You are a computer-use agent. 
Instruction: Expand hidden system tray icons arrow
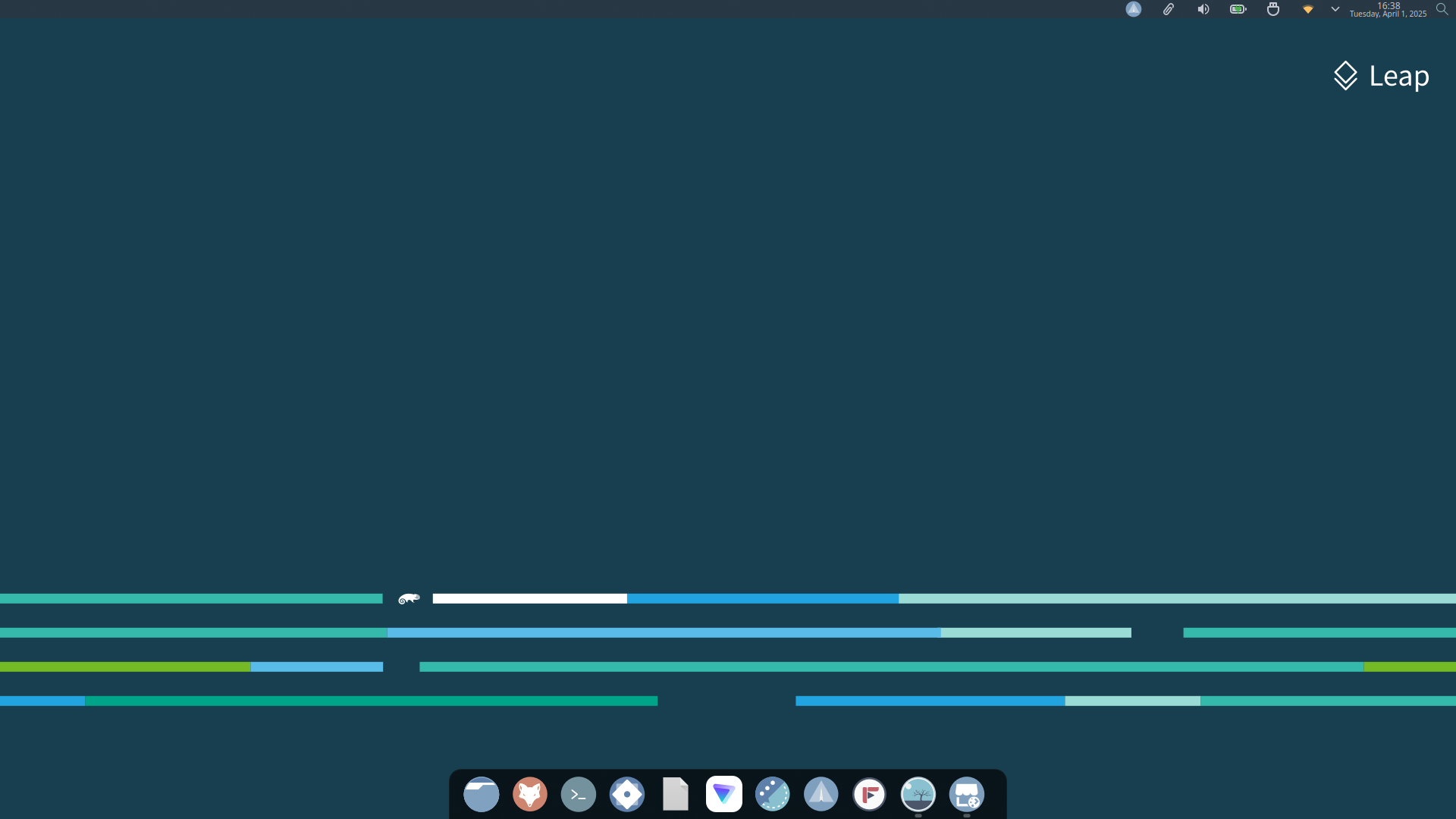pos(1335,9)
